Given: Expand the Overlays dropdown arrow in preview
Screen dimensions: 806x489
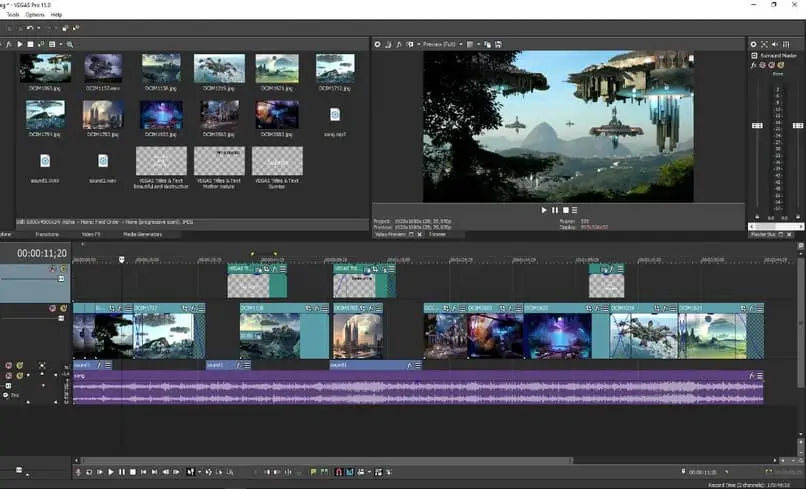Looking at the screenshot, I should point(479,44).
